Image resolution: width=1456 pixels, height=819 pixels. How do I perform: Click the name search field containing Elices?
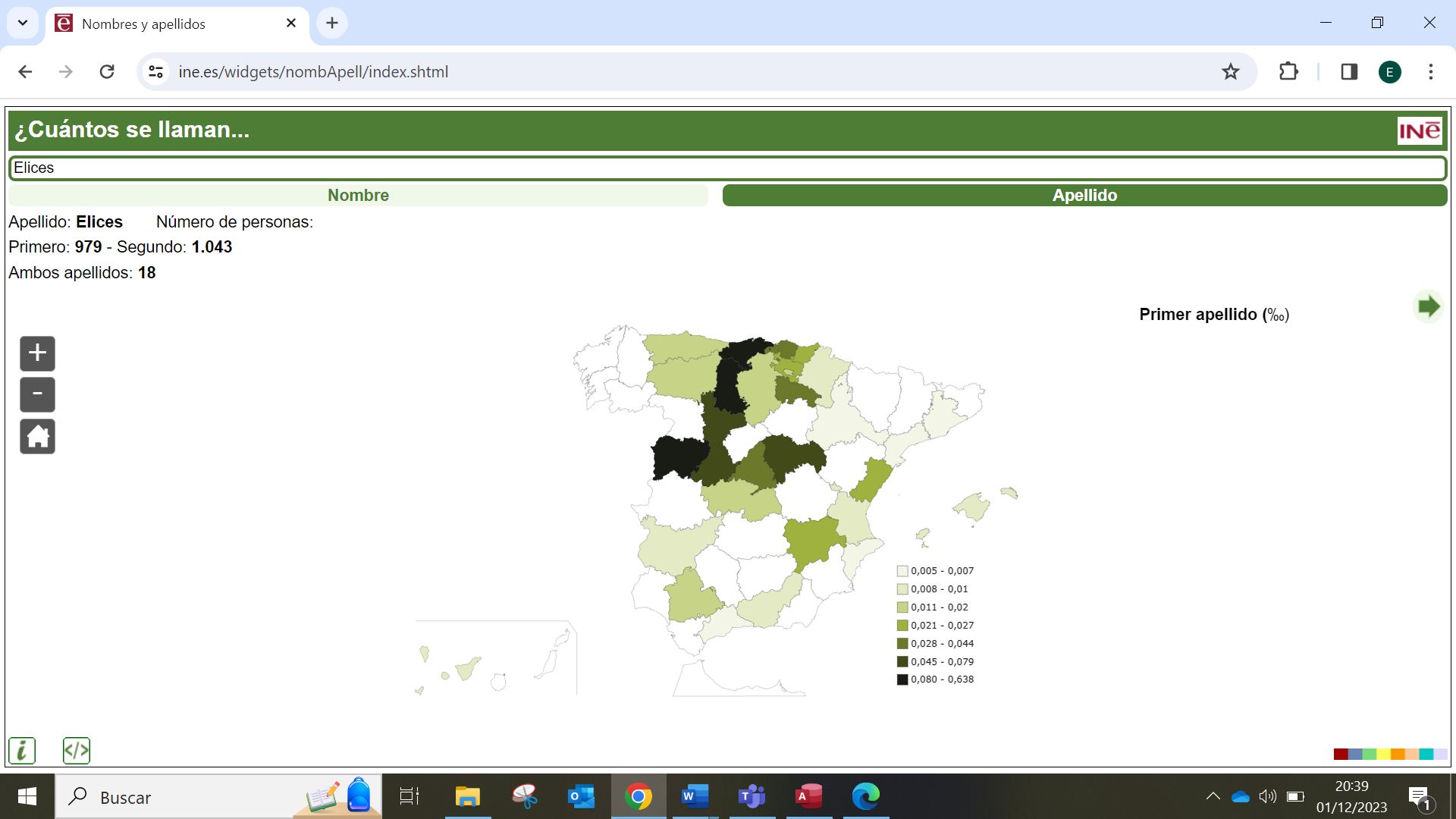(x=726, y=168)
